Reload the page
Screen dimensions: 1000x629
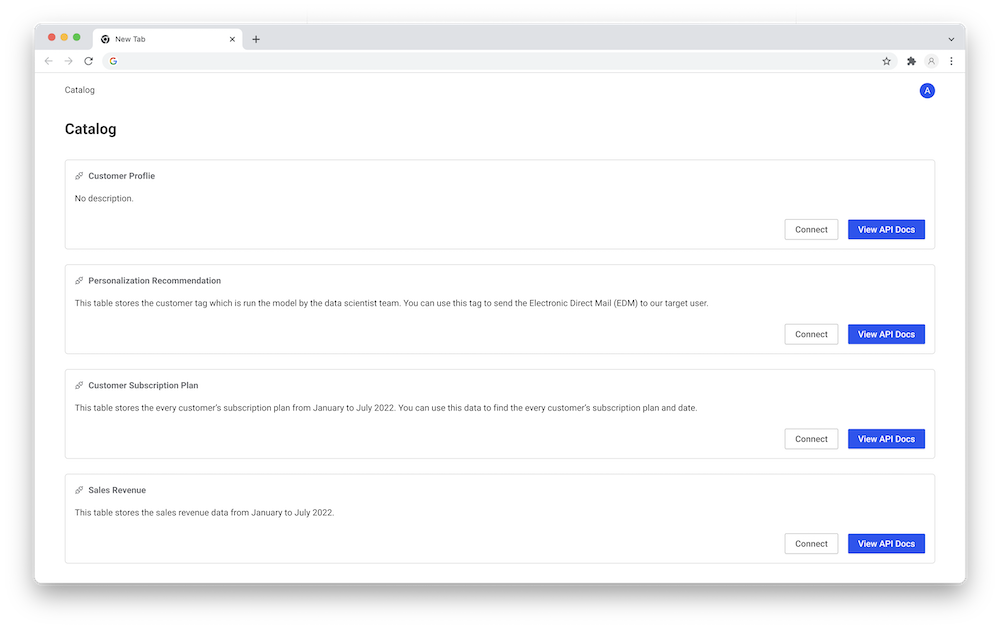(x=89, y=61)
